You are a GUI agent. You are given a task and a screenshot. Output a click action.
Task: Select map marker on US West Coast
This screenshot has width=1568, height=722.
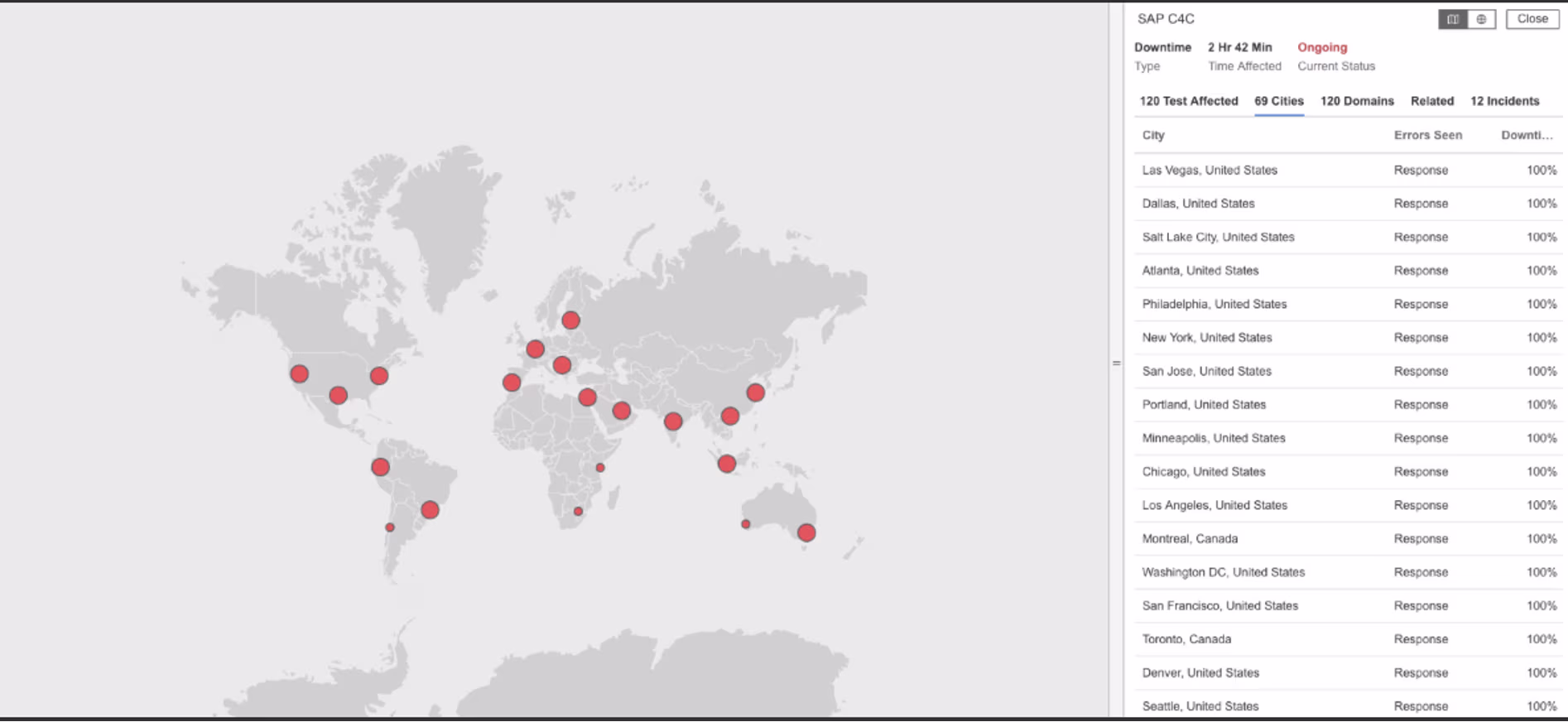[x=300, y=374]
